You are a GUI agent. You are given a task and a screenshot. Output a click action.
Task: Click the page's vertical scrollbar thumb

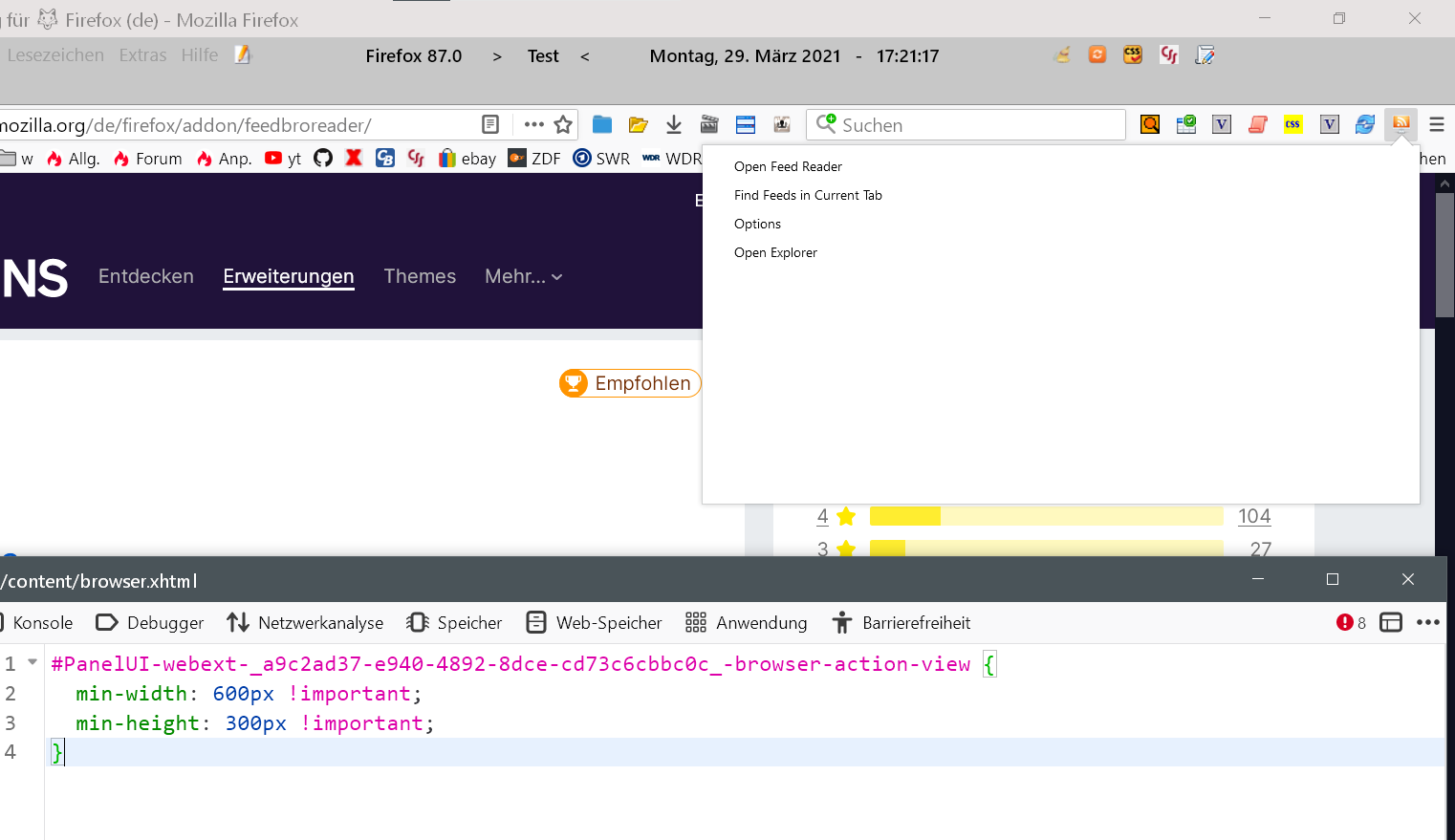[x=1445, y=253]
